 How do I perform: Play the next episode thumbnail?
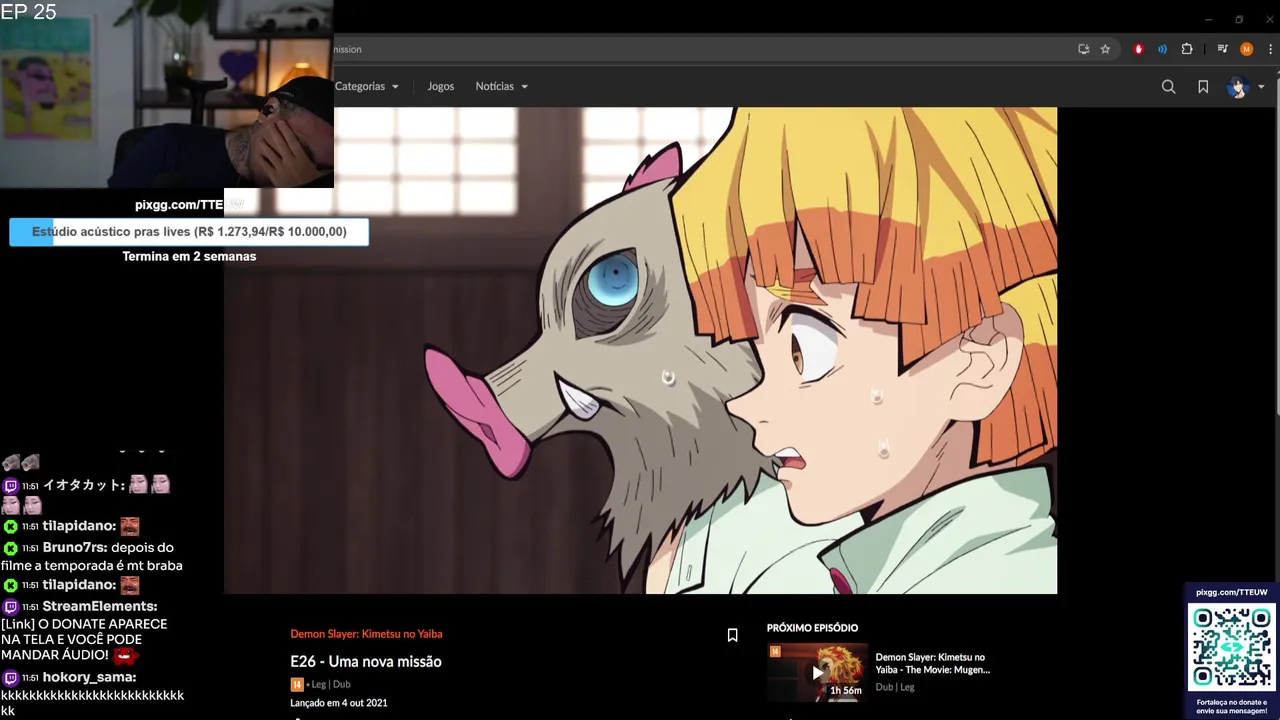tap(817, 673)
